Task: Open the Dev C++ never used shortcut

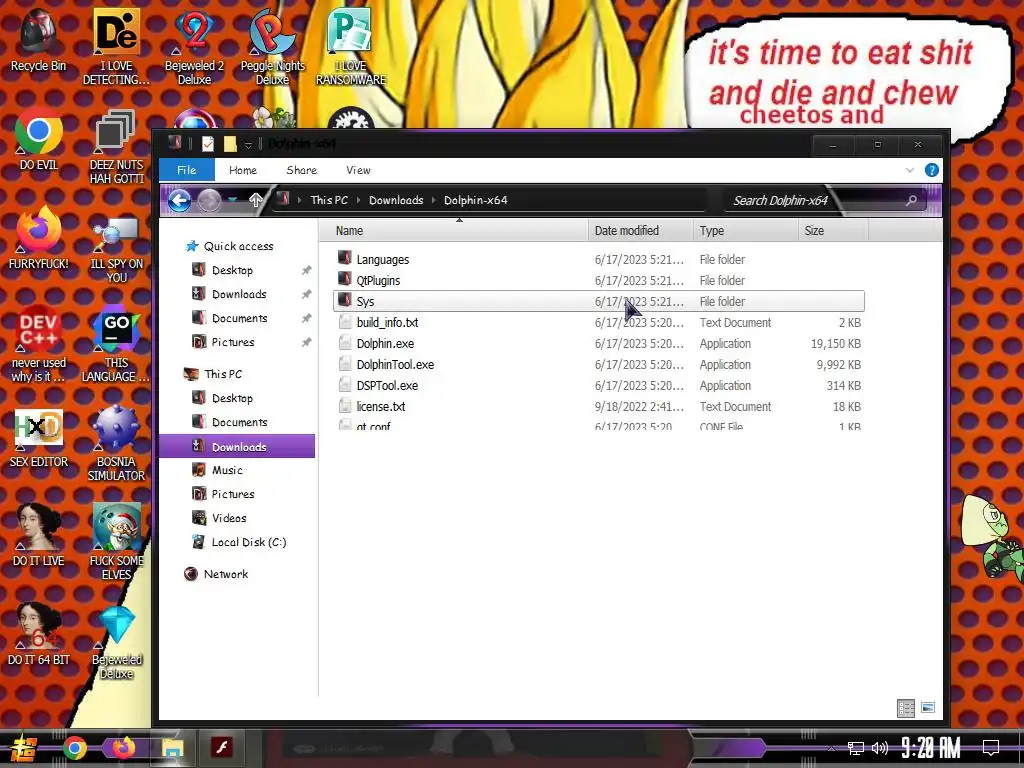Action: click(39, 344)
